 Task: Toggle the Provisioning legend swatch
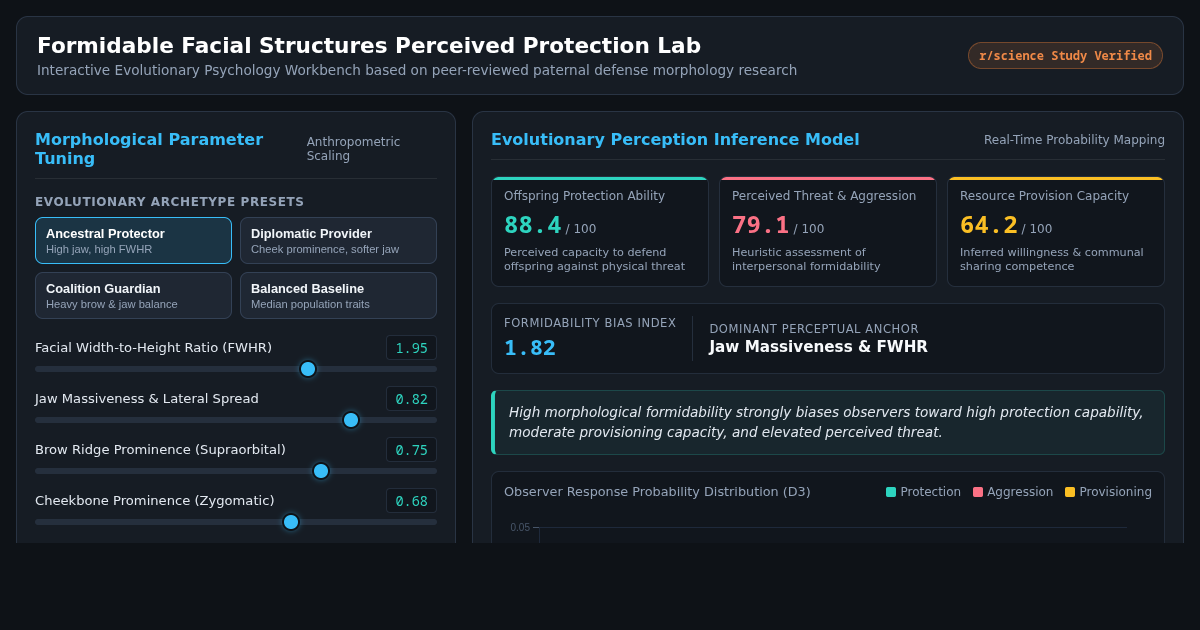(x=1070, y=492)
